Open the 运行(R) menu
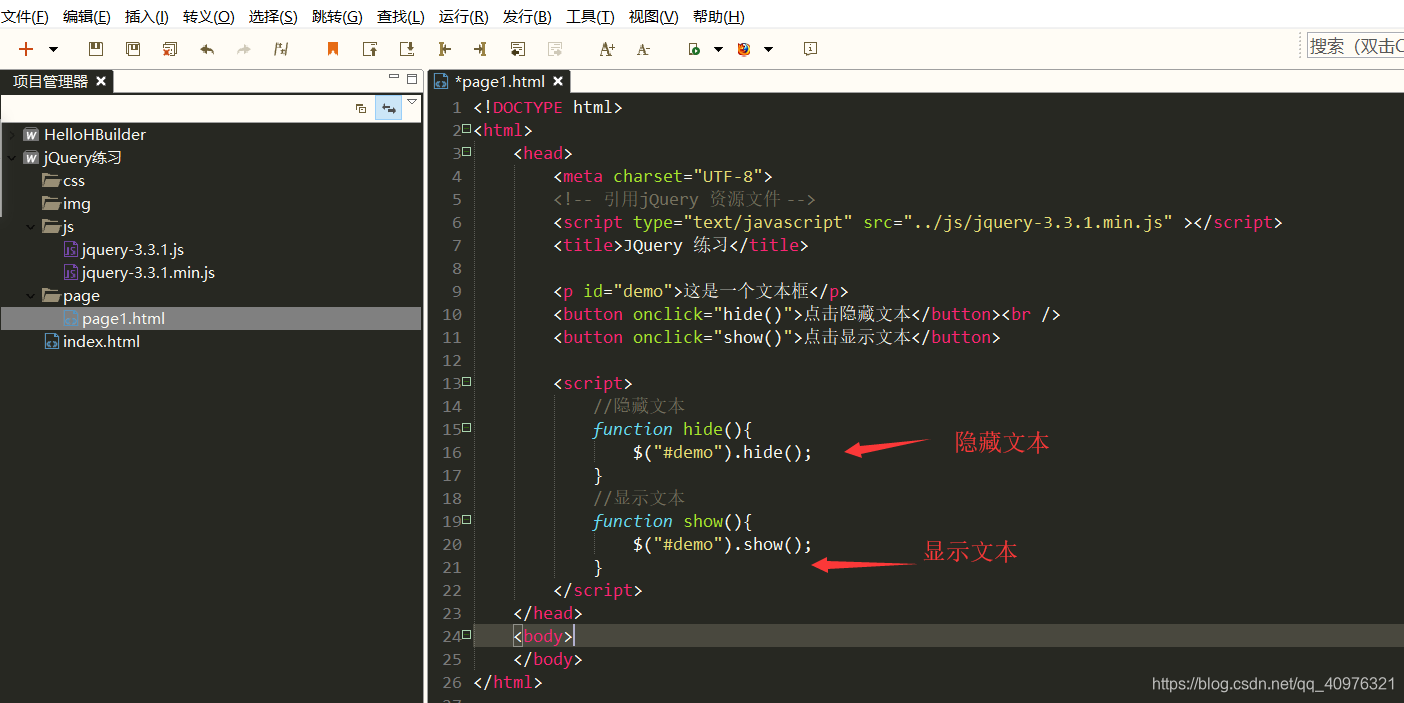Screen dimensions: 1404x703 coord(463,17)
